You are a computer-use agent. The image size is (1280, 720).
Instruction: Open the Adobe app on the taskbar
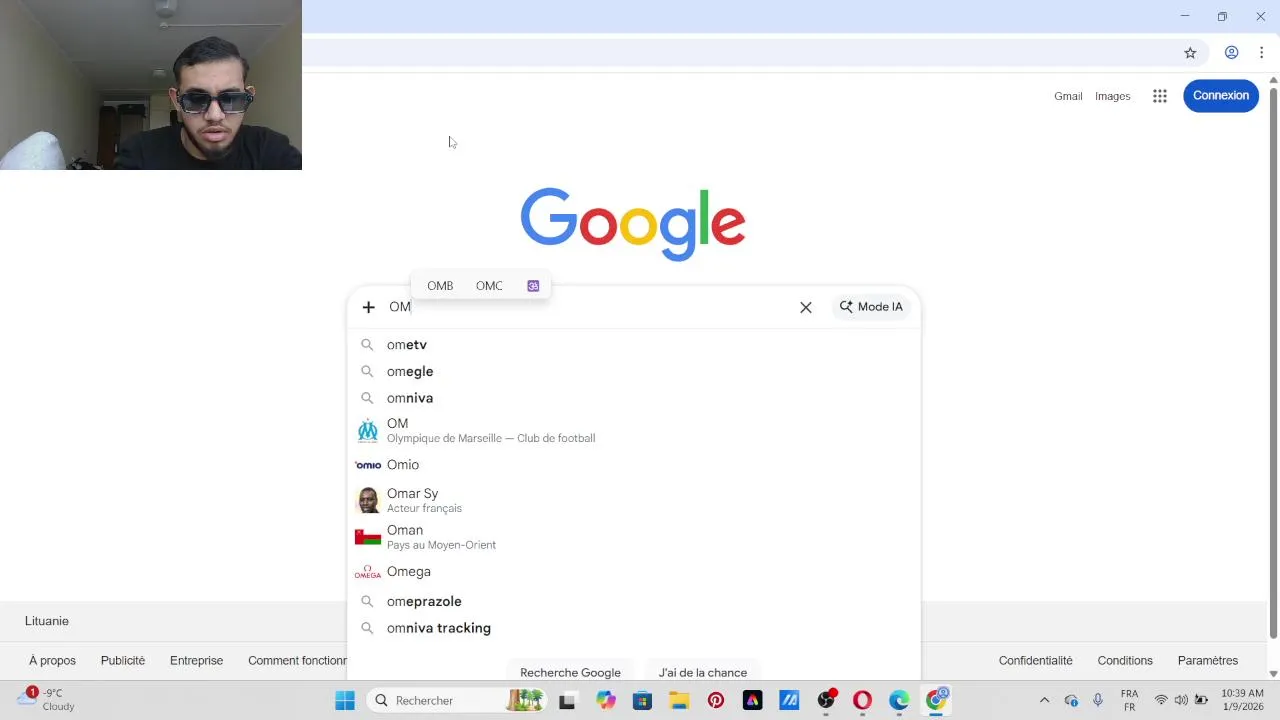pyautogui.click(x=752, y=700)
